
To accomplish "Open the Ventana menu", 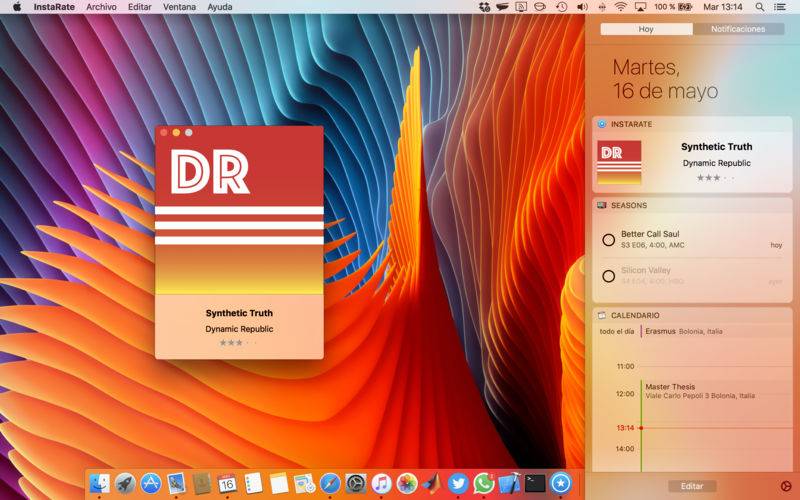I will click(x=179, y=7).
